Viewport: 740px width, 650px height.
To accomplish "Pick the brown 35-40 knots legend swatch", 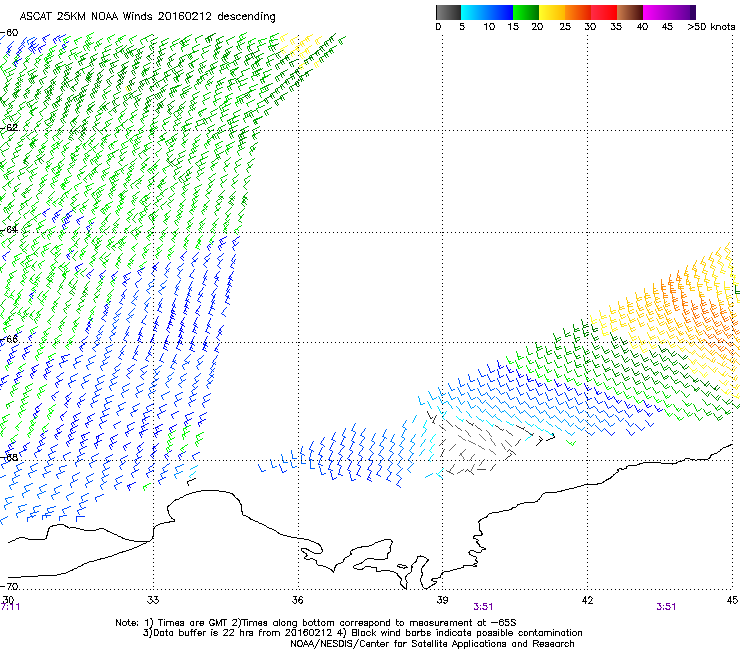I will coord(630,12).
